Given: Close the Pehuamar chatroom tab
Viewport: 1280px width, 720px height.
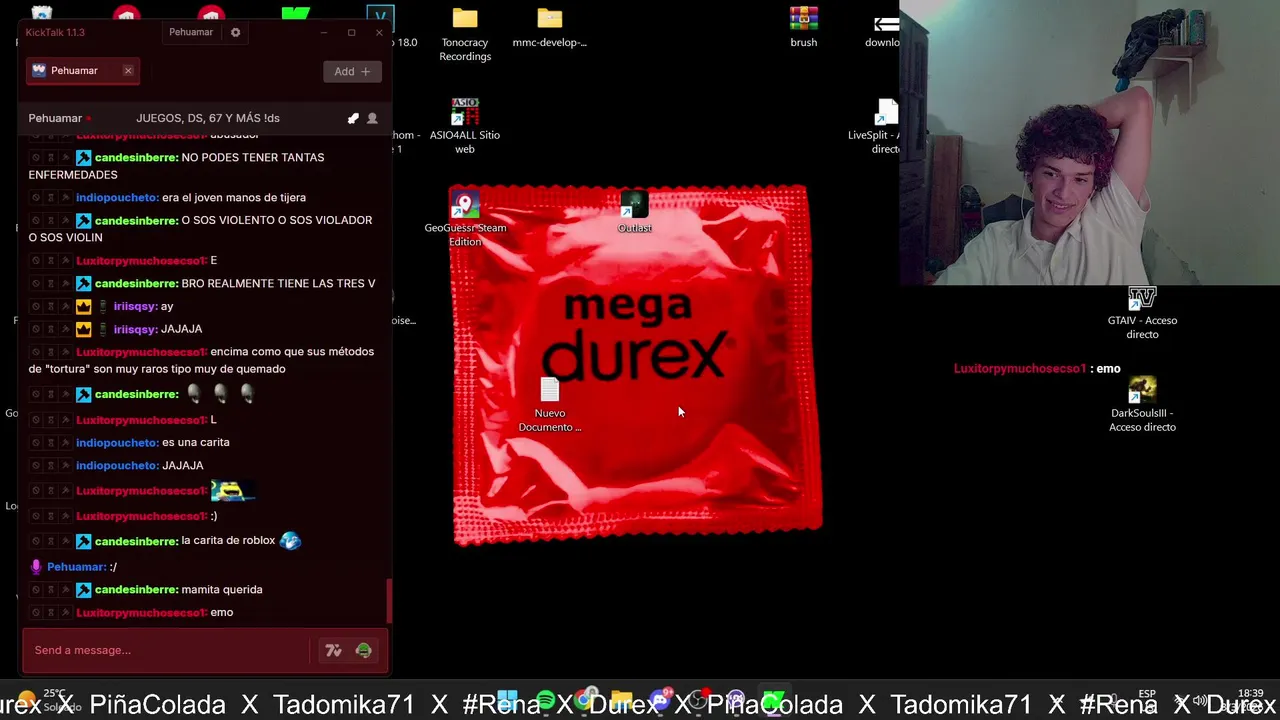Looking at the screenshot, I should [128, 71].
